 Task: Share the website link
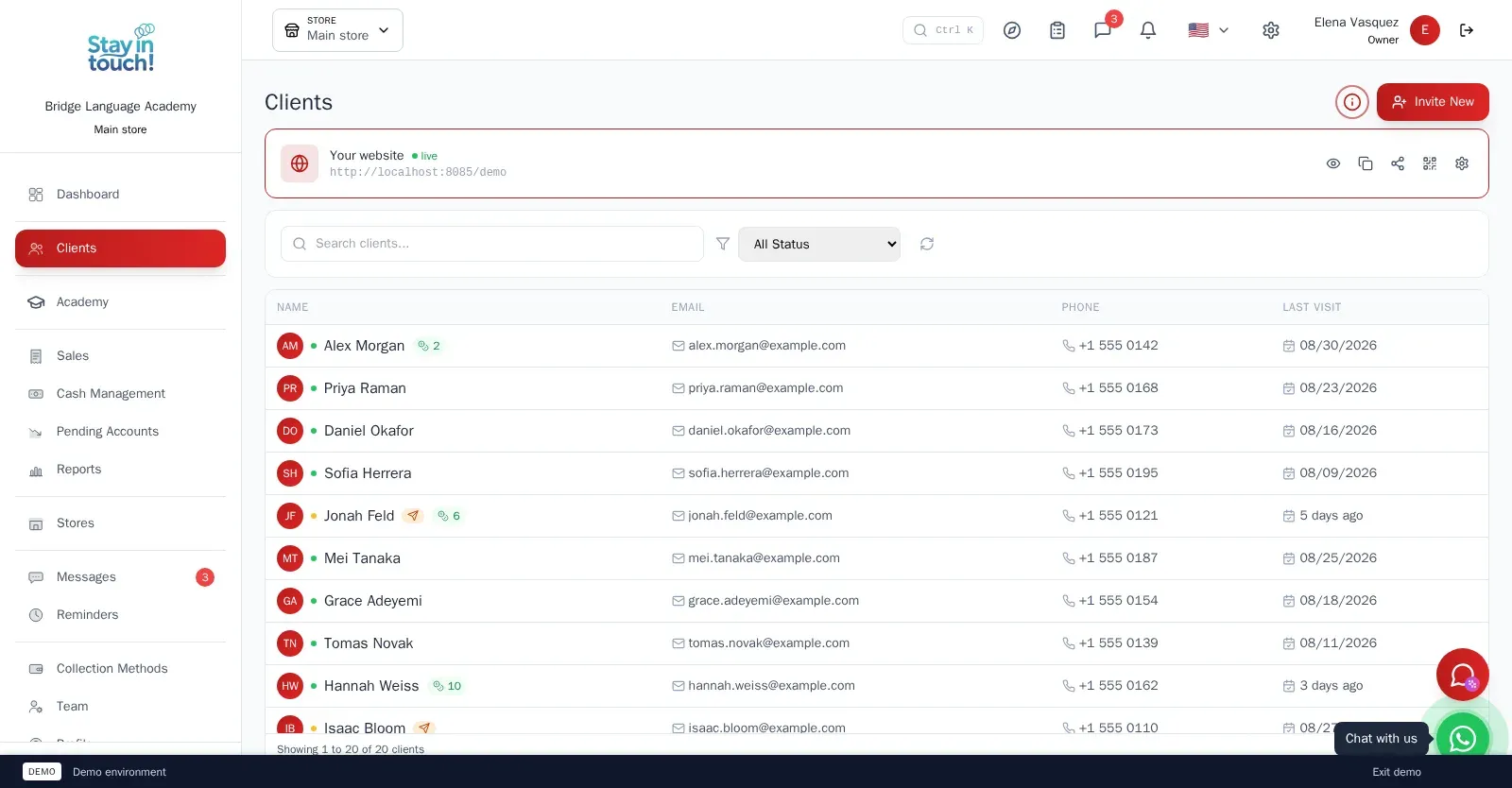(1398, 163)
